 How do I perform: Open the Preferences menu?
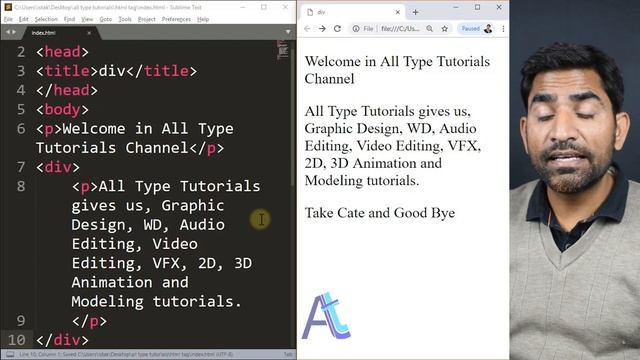click(176, 19)
